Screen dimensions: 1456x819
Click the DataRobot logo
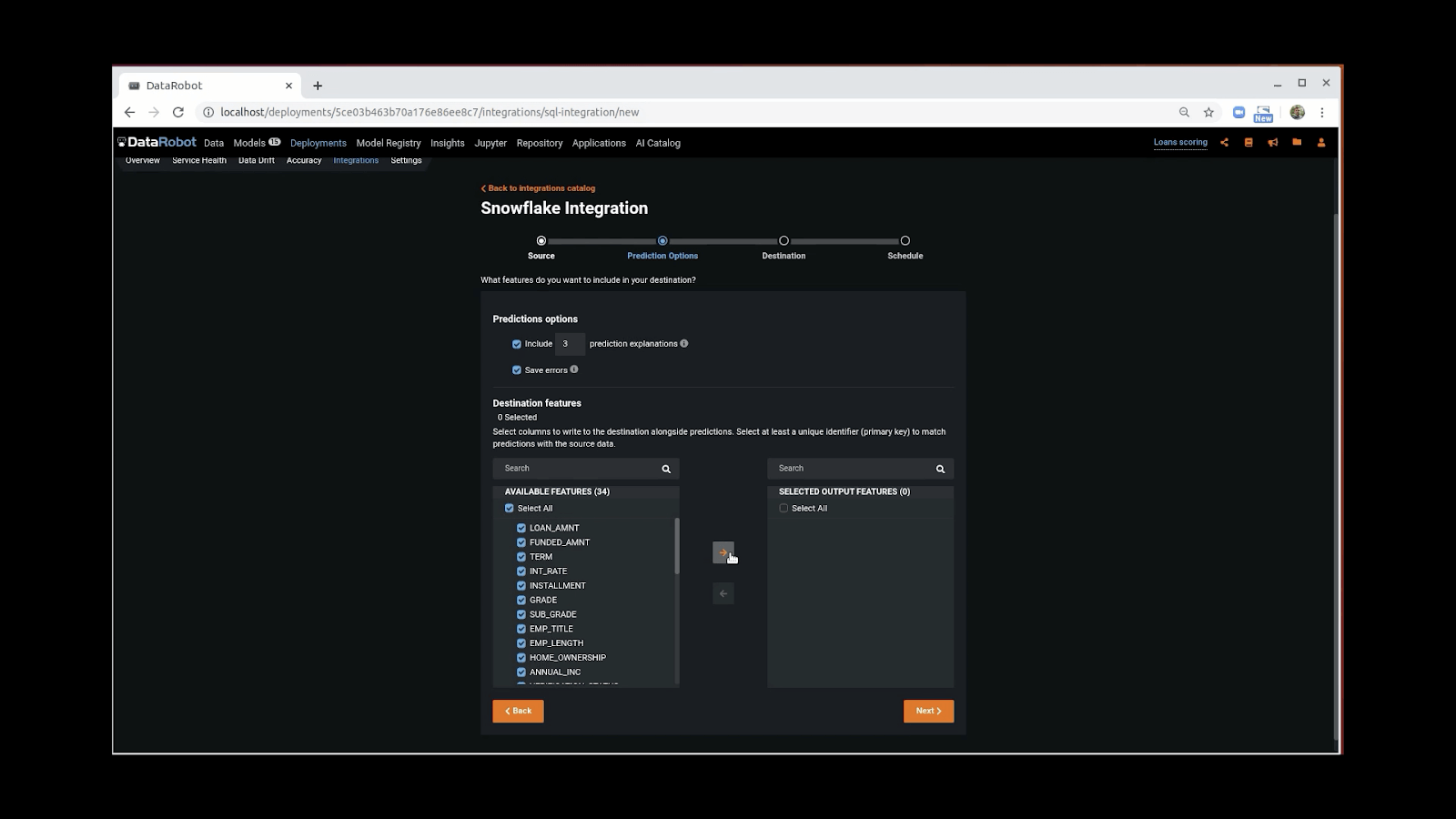point(157,142)
